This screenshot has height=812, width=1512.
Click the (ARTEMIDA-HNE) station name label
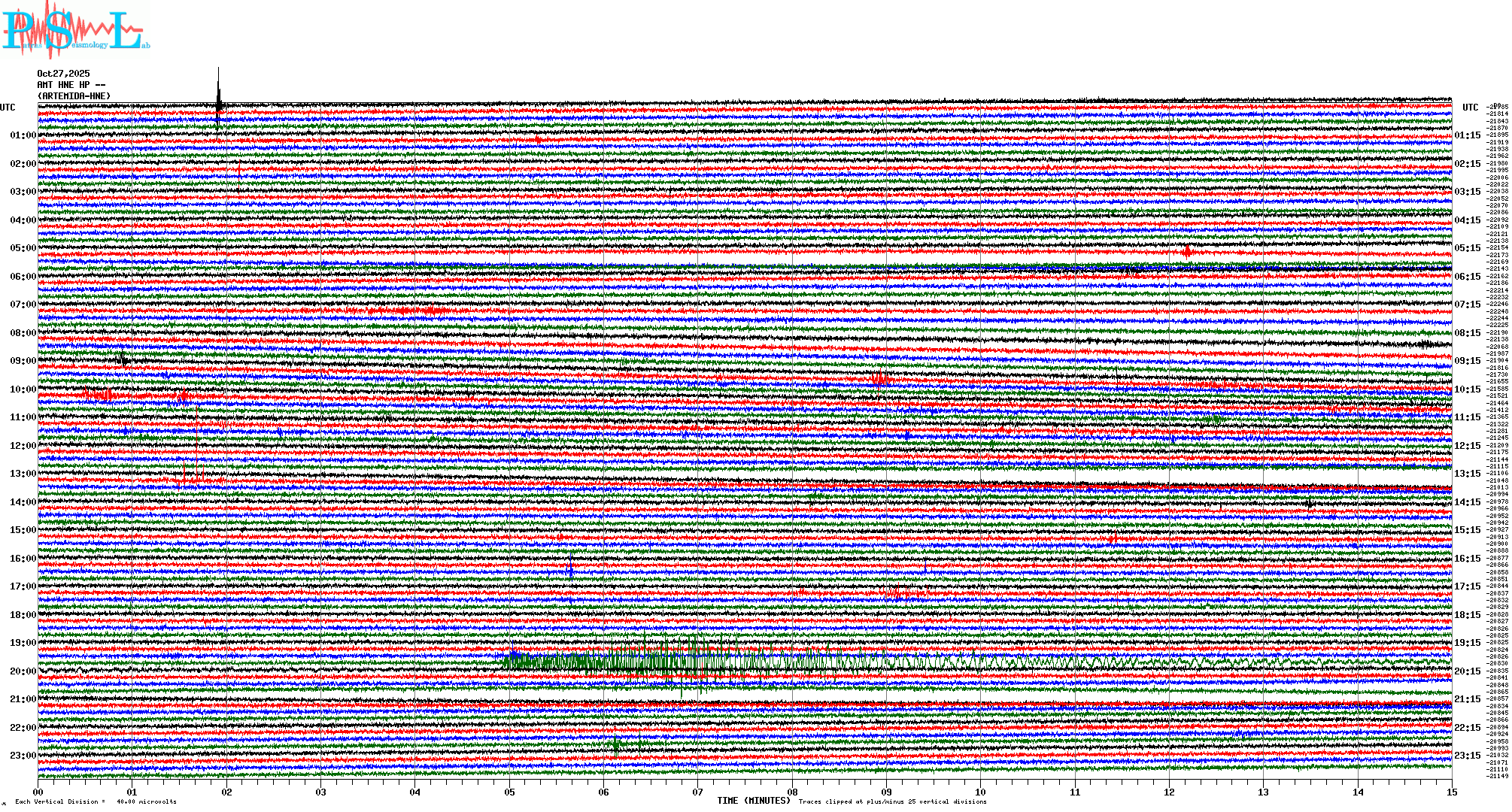click(x=74, y=96)
